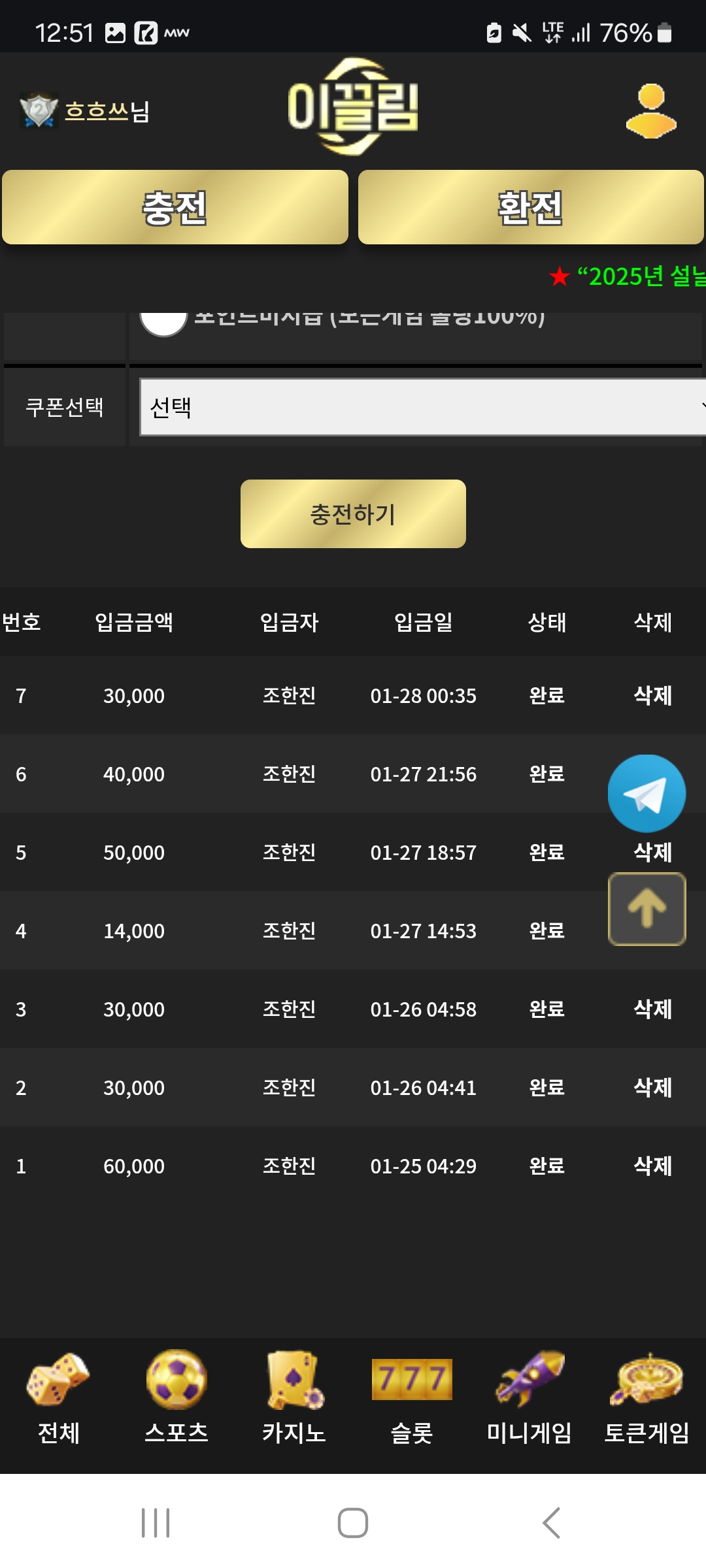
Task: Delete deposit record number 7
Action: pos(652,695)
